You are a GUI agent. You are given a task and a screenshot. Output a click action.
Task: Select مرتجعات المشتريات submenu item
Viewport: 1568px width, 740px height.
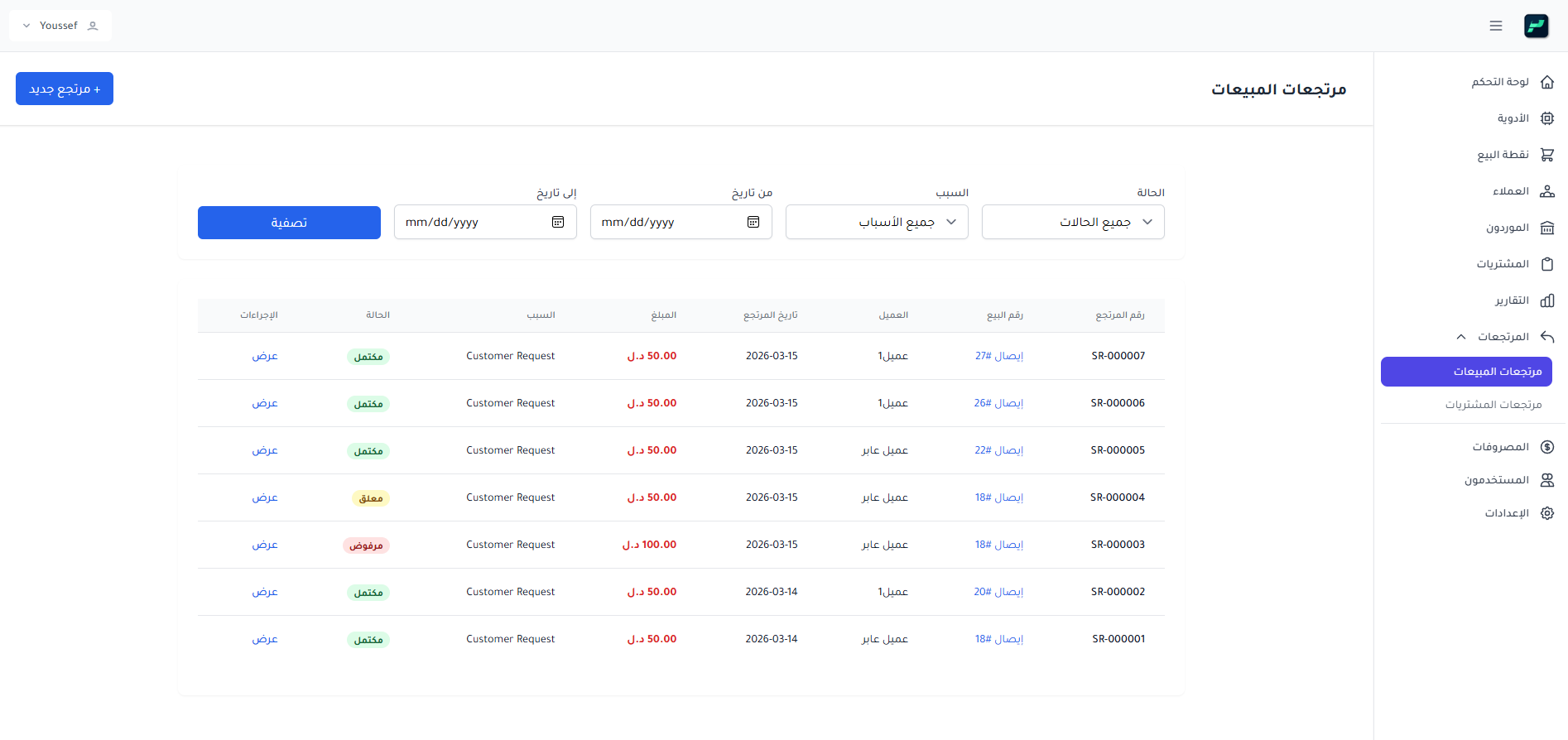click(1493, 405)
